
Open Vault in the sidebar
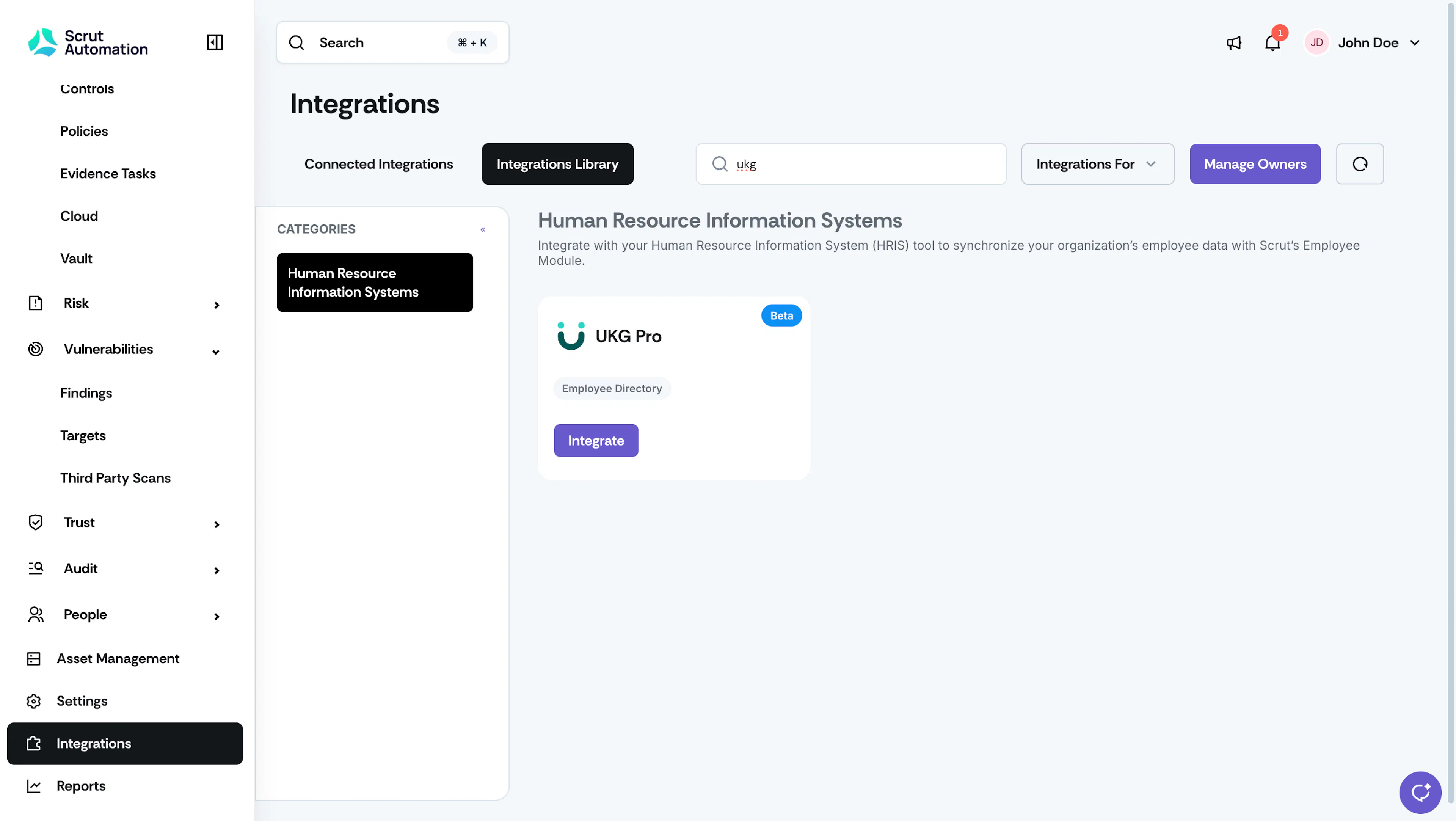coord(76,258)
